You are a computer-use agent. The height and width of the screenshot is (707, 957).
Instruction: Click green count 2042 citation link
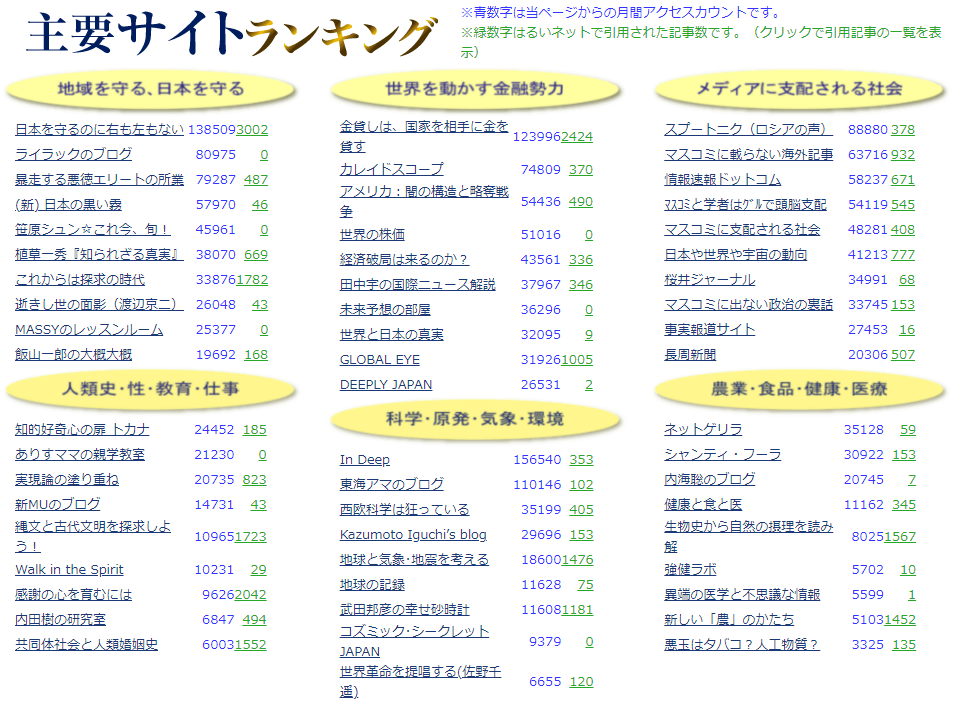250,595
